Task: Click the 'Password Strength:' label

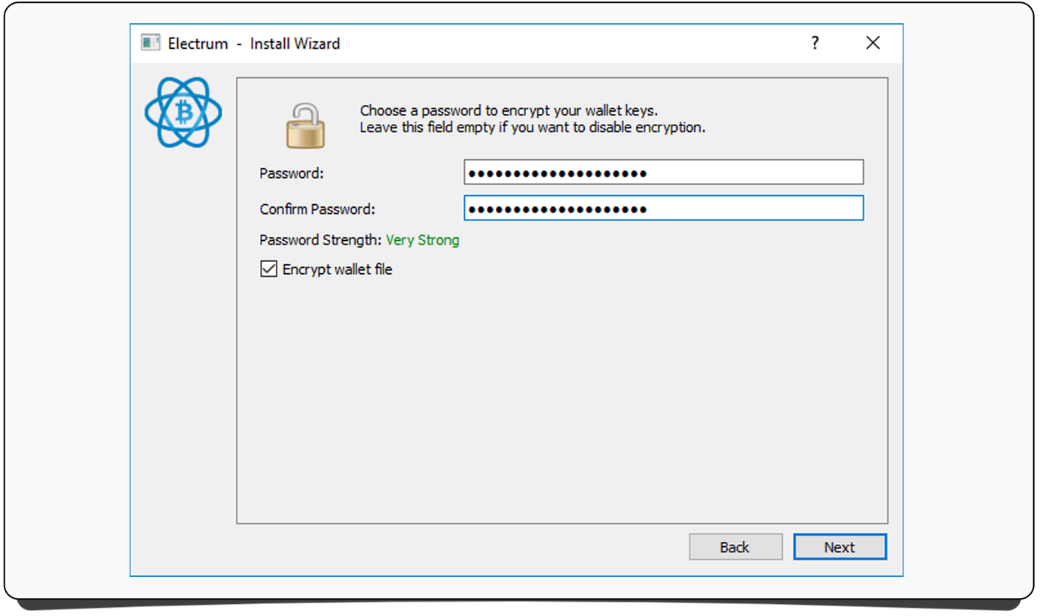Action: [320, 240]
